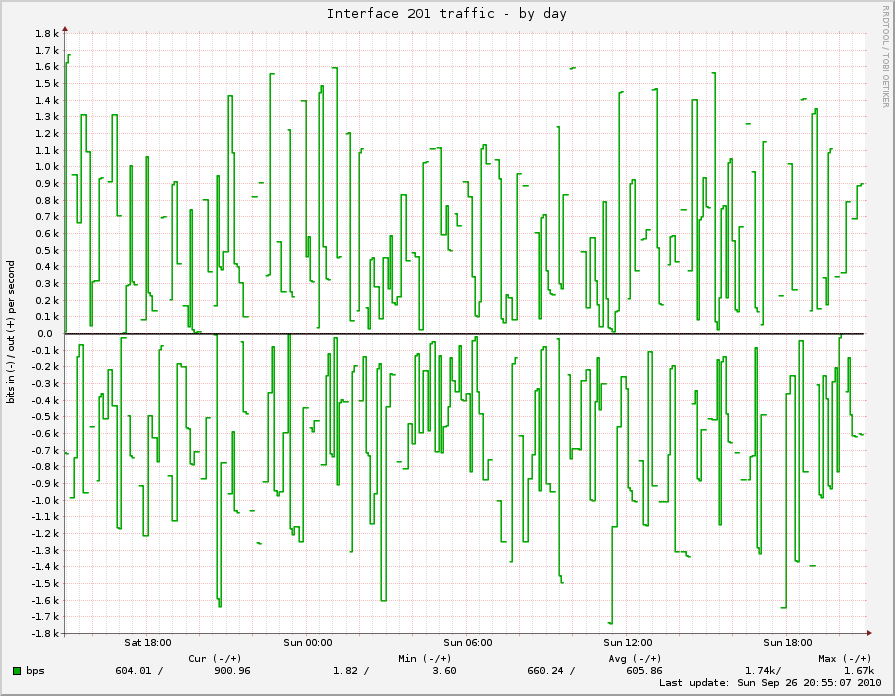Image resolution: width=895 pixels, height=696 pixels.
Task: Click the 'Min (-/+)' column header
Action: tap(425, 658)
